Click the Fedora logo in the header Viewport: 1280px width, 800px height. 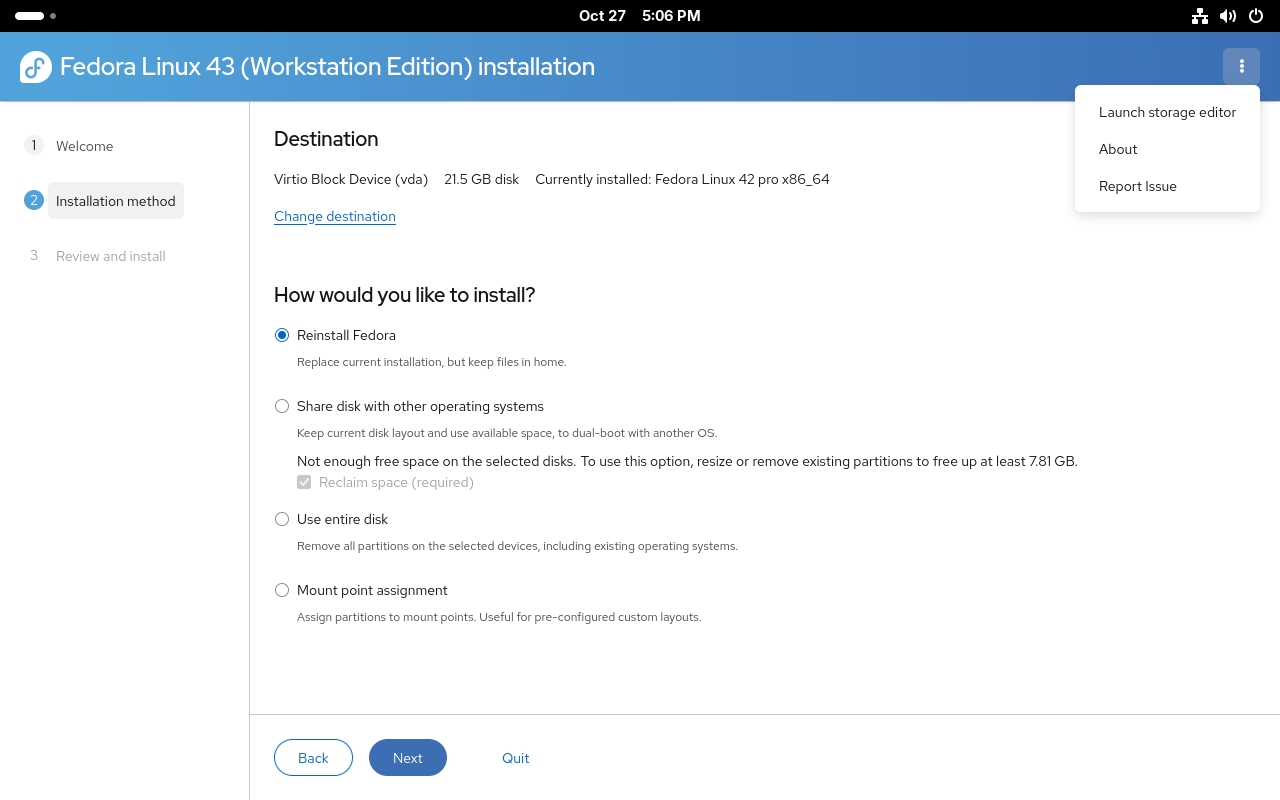(35, 67)
